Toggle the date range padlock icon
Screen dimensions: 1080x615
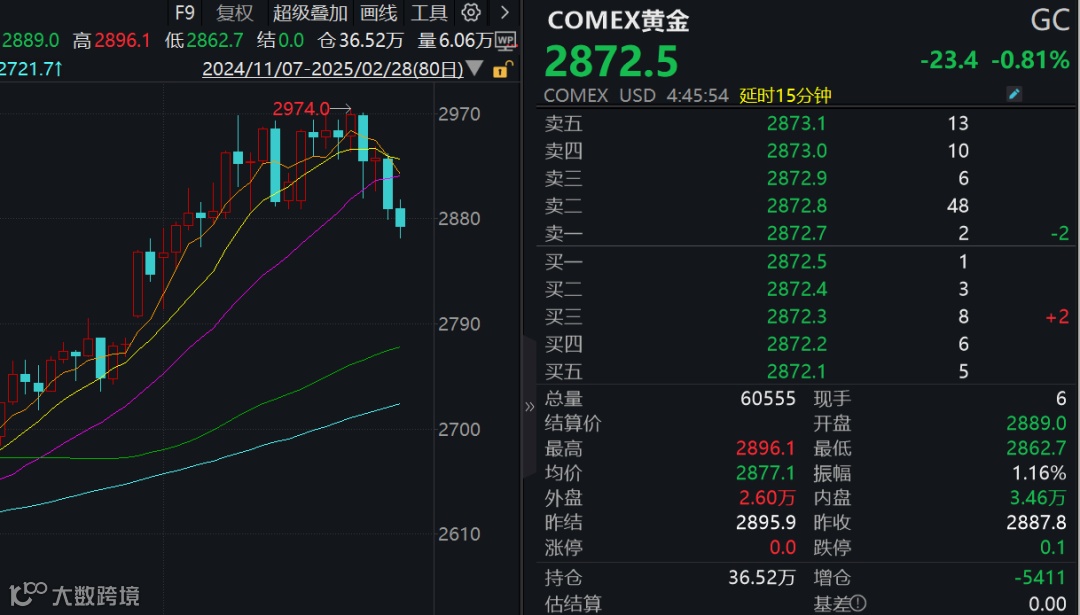click(503, 69)
